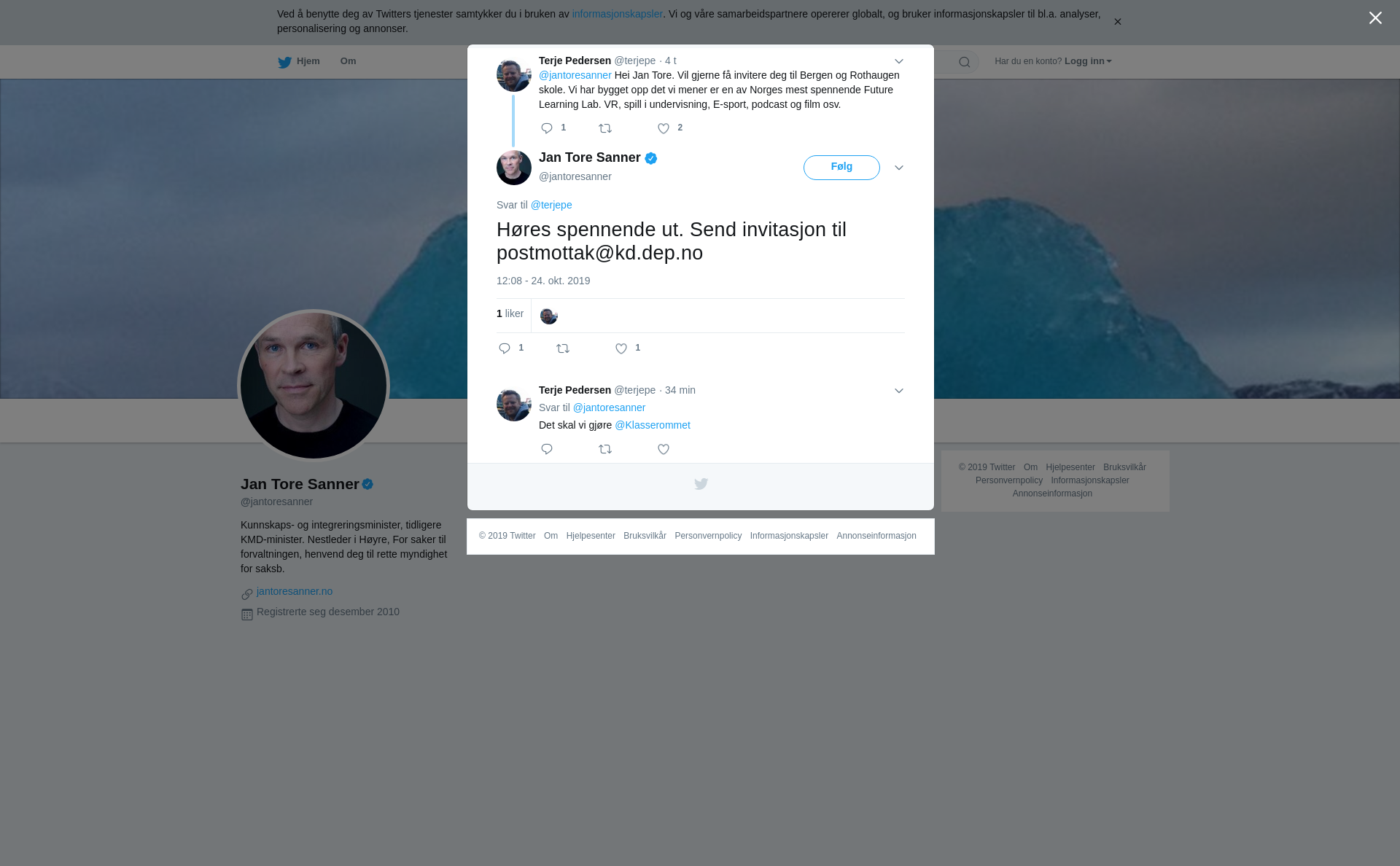Retweet Jan Tore Sanner's reply tweet
Viewport: 1400px width, 866px height.
coord(563,349)
